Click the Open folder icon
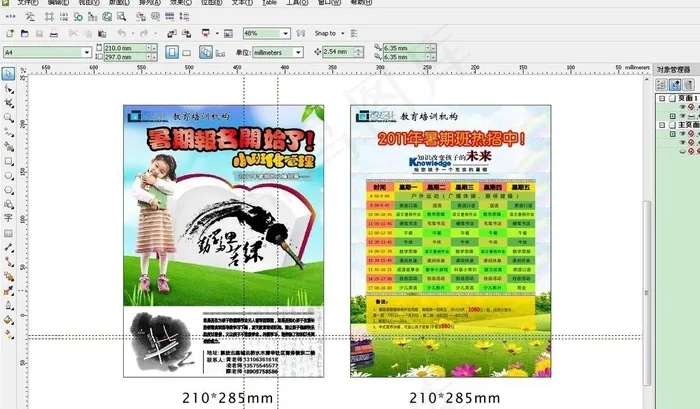Viewport: 700px width, 409px height. [x=25, y=33]
